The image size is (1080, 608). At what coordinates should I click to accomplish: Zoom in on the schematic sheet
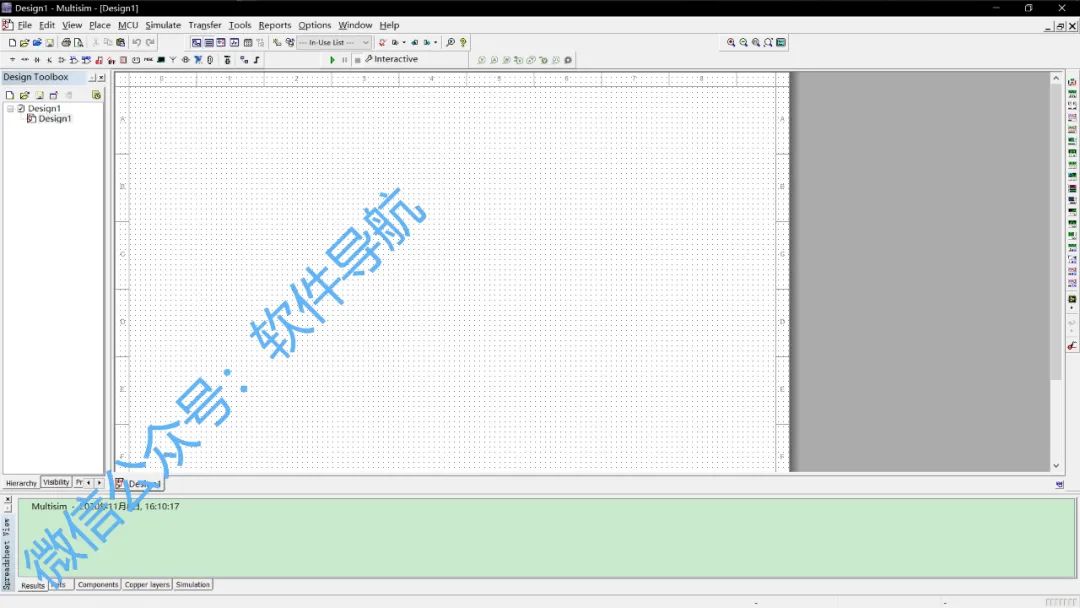(731, 43)
